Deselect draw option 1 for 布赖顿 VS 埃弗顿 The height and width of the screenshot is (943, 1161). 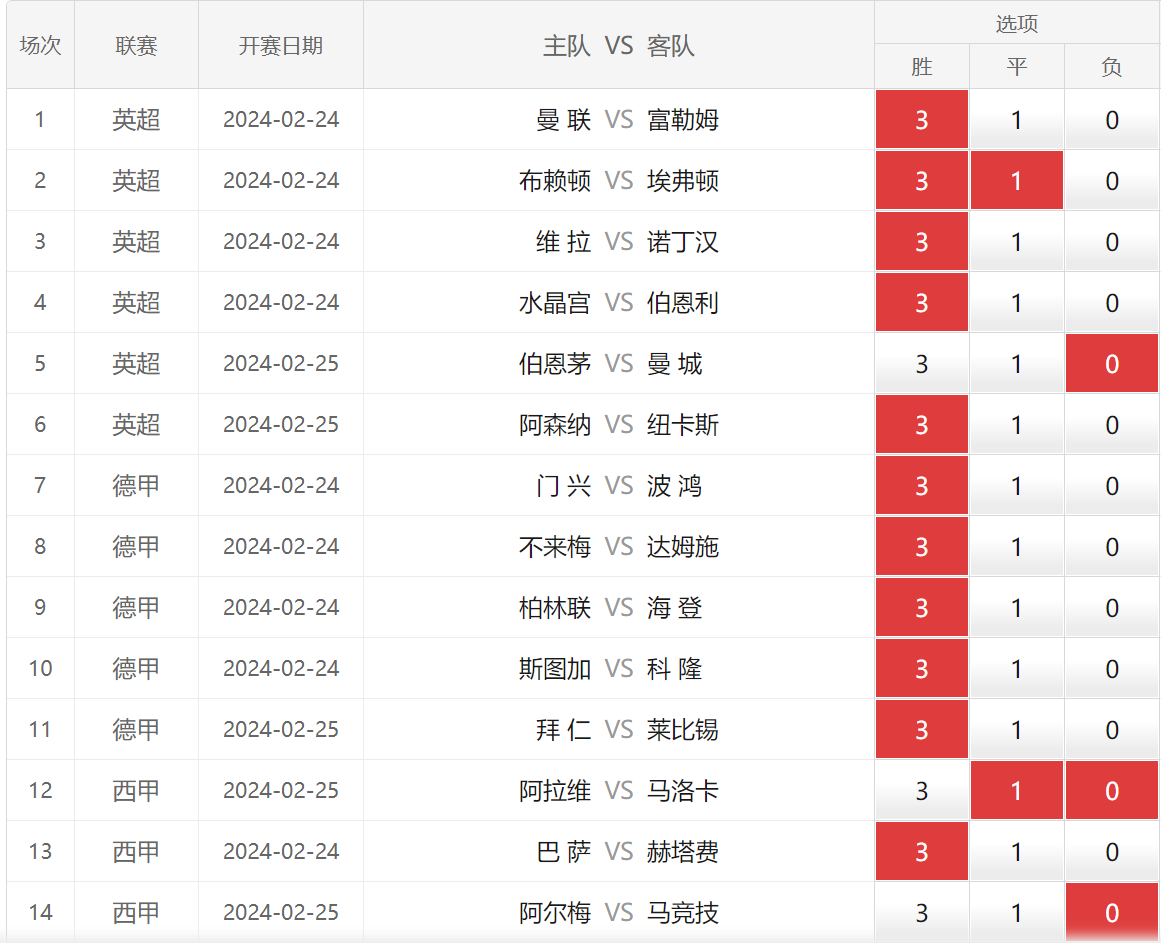click(1017, 181)
